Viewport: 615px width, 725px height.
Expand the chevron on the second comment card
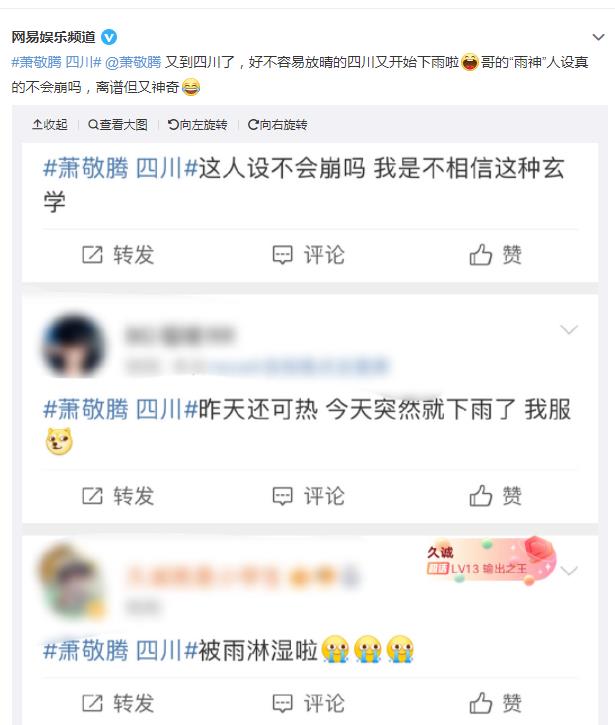[569, 330]
